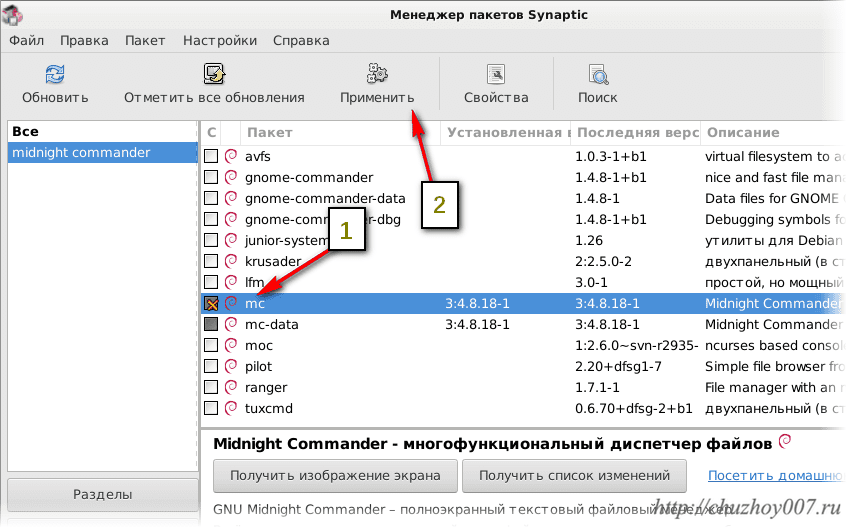Image resolution: width=847 pixels, height=528 pixels.
Task: Click the Обновить reload icon
Action: pyautogui.click(x=55, y=74)
